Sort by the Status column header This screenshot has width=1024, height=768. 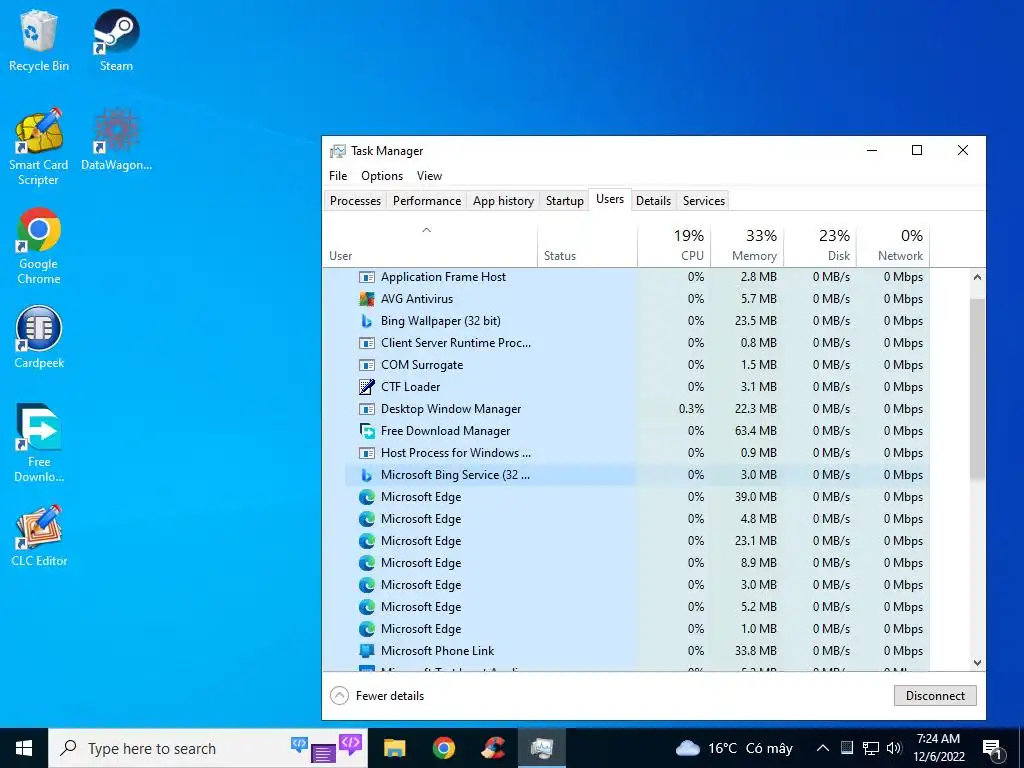click(587, 245)
